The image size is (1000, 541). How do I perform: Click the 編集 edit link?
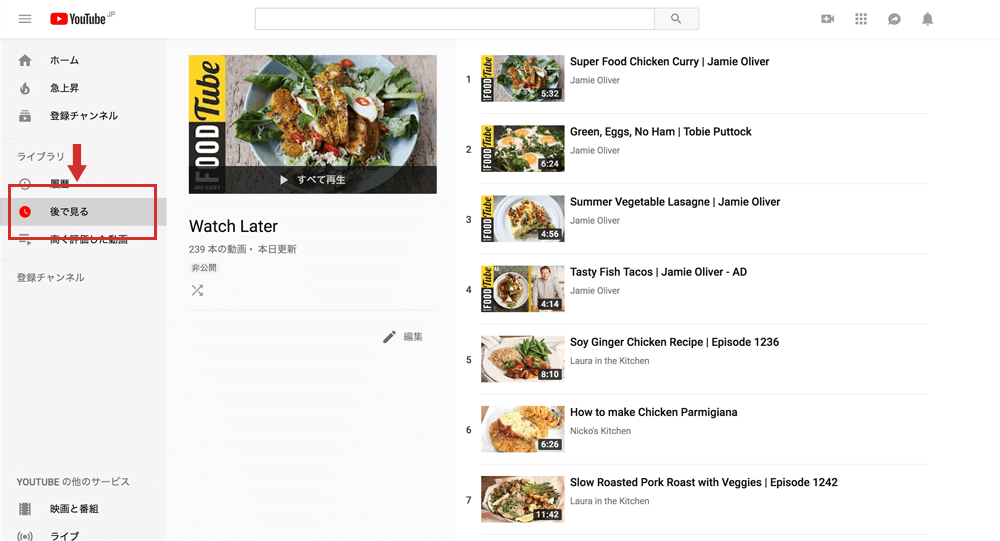tap(413, 337)
